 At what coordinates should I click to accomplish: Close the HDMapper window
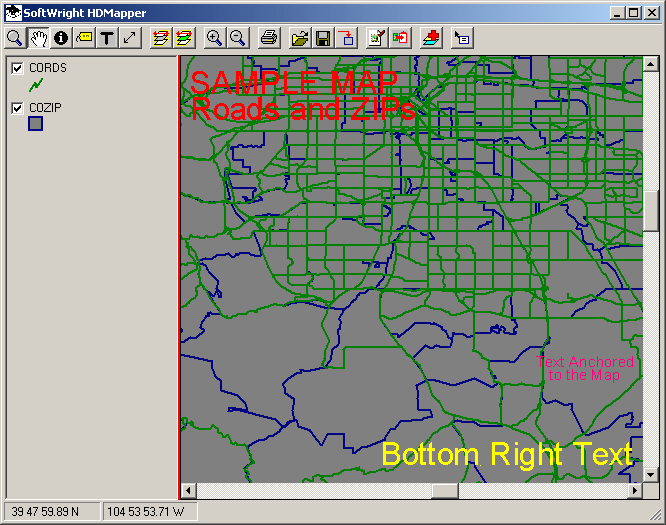tap(652, 13)
